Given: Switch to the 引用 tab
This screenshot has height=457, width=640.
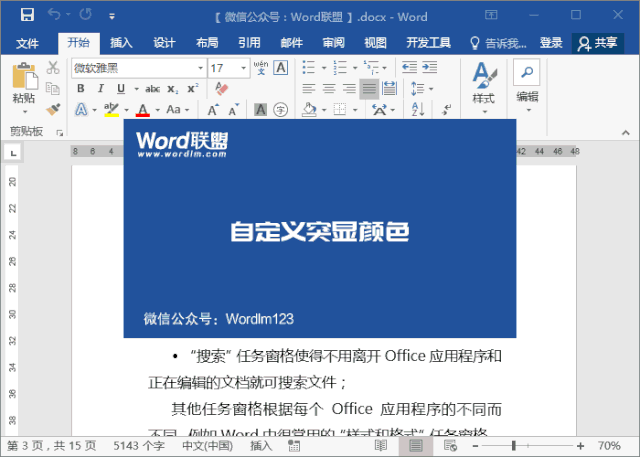Looking at the screenshot, I should (249, 42).
